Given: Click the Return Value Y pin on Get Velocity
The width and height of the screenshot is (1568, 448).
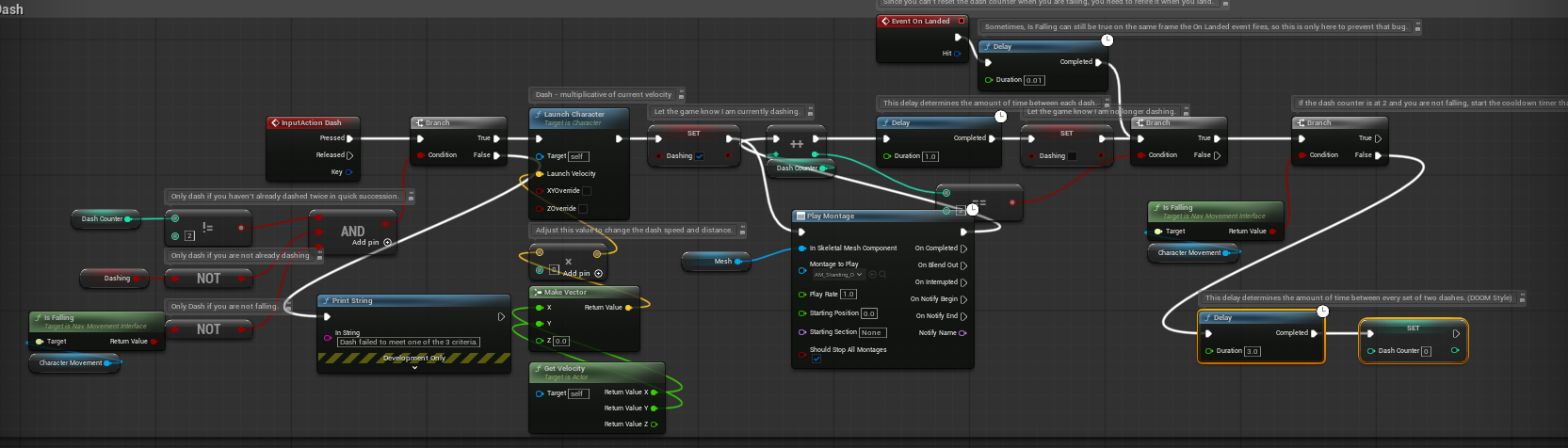Looking at the screenshot, I should click(x=654, y=408).
